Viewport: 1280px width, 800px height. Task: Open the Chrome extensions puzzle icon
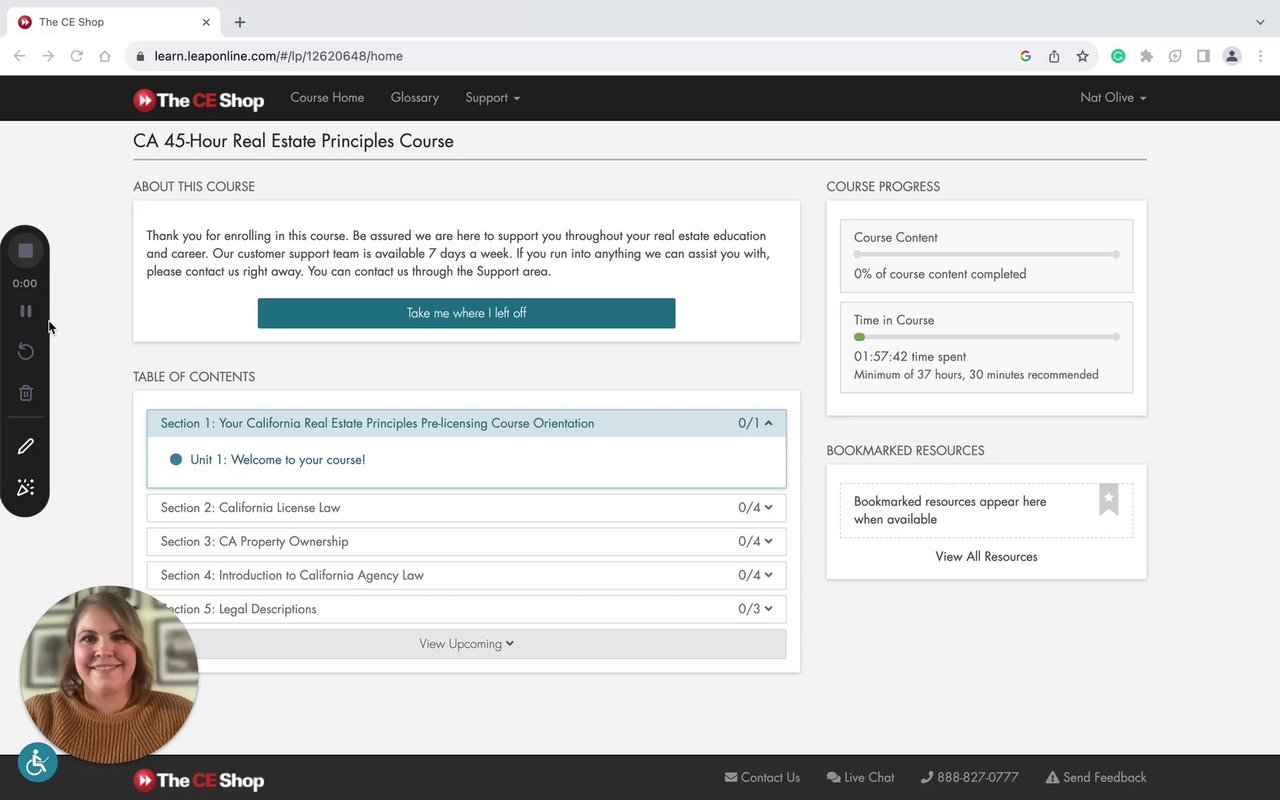click(1146, 56)
